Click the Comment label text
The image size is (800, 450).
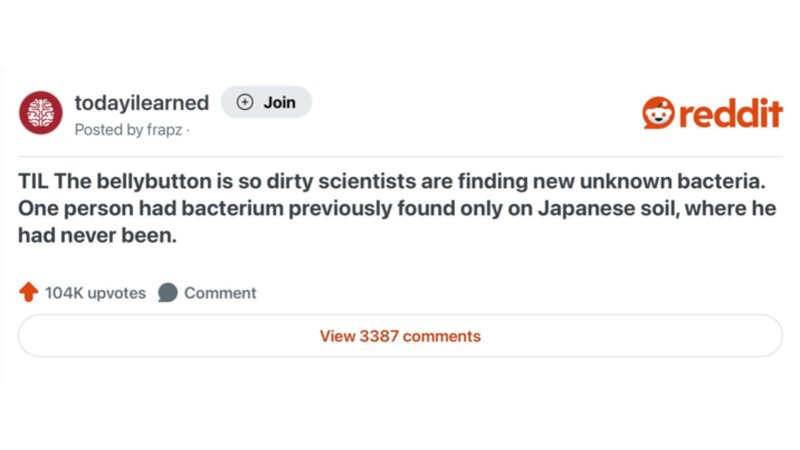tap(220, 293)
